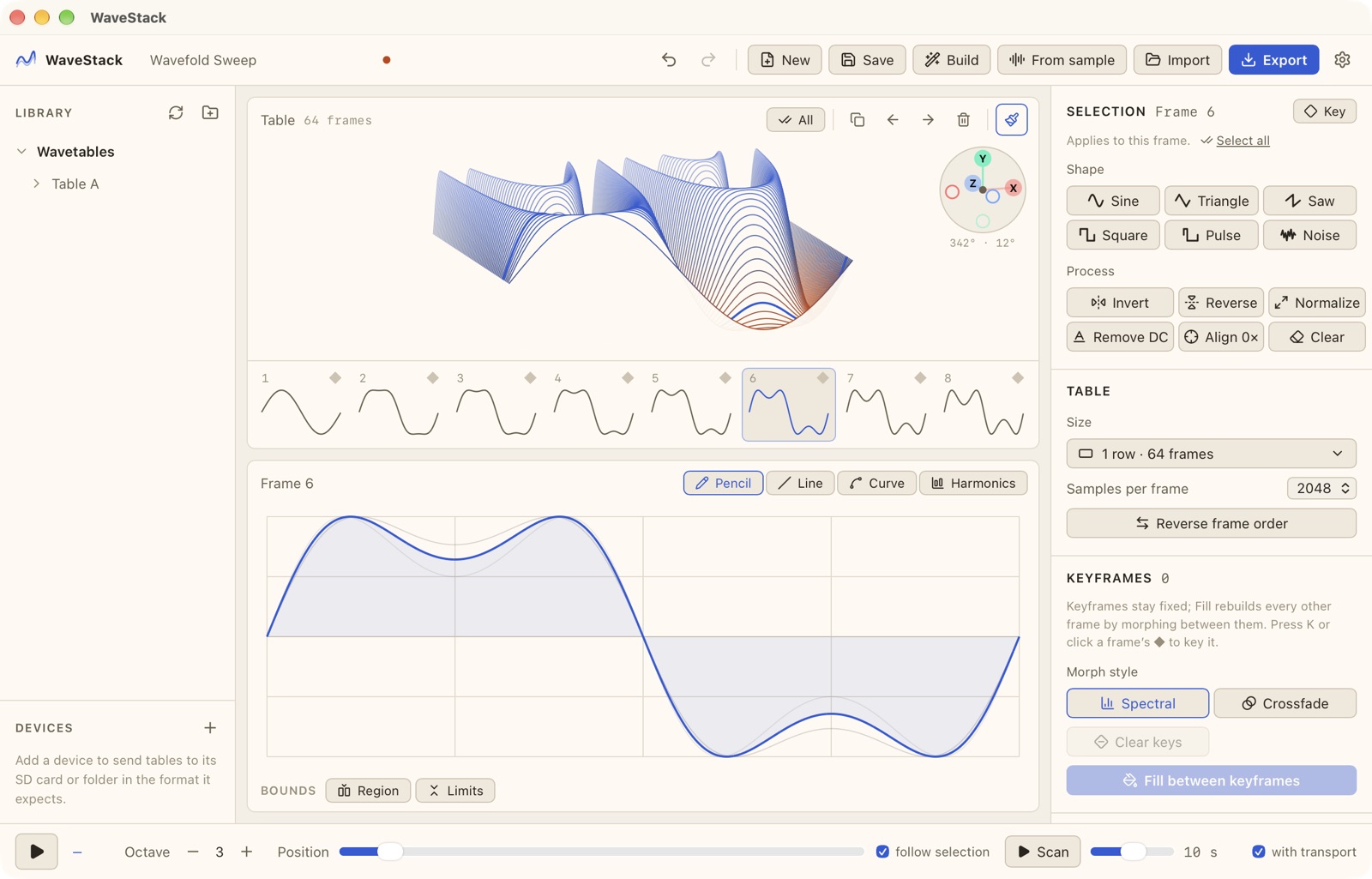Invert the selected frame

(x=1120, y=303)
